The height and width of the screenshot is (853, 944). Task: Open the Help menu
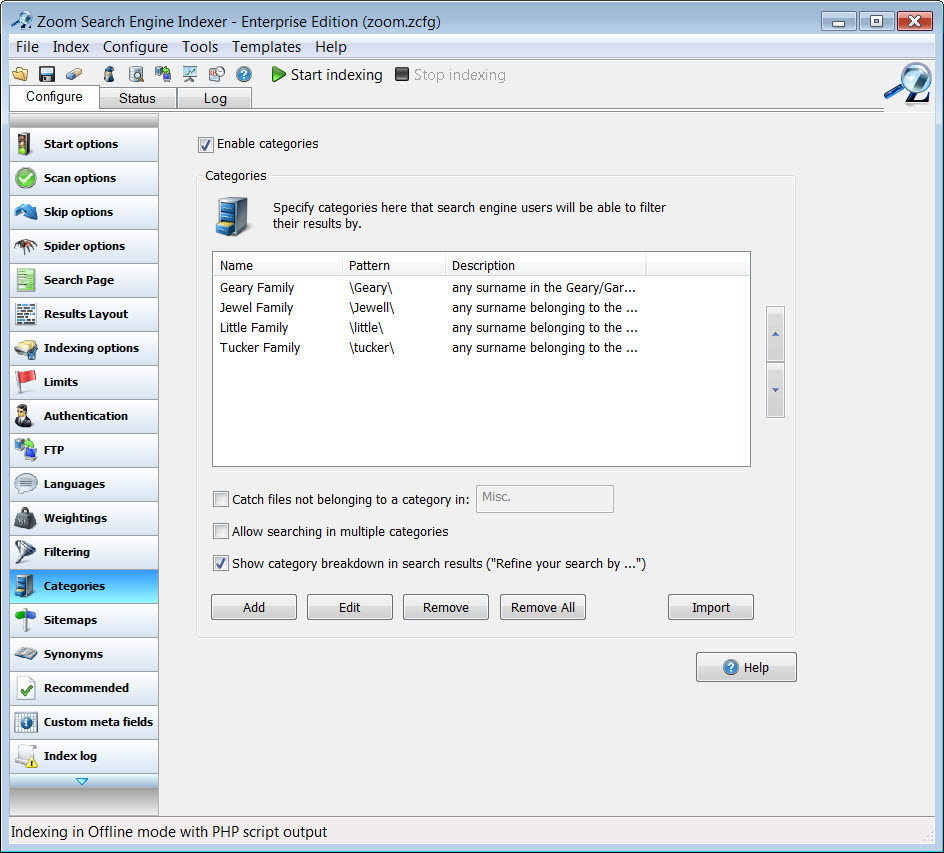click(331, 47)
